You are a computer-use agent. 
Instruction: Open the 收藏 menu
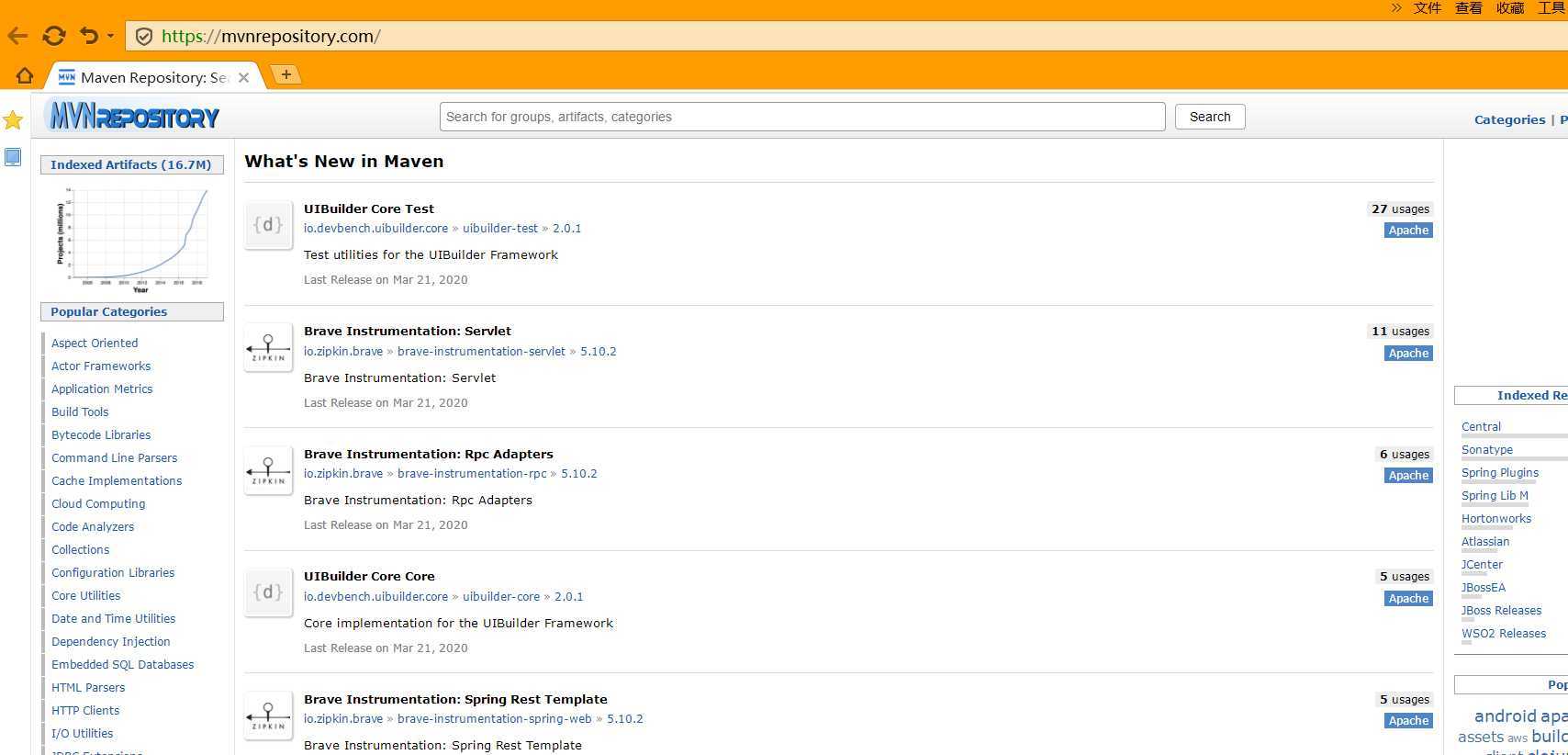pos(1510,8)
